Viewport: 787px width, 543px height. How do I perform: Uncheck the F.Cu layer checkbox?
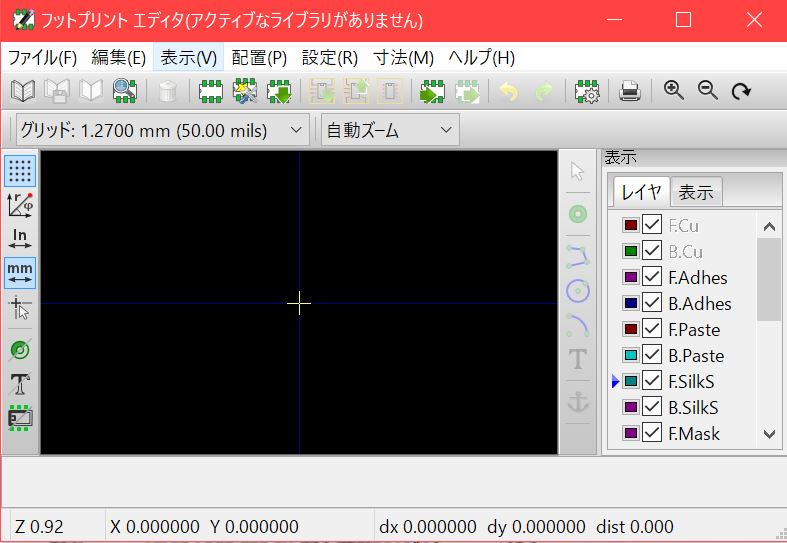[x=652, y=225]
